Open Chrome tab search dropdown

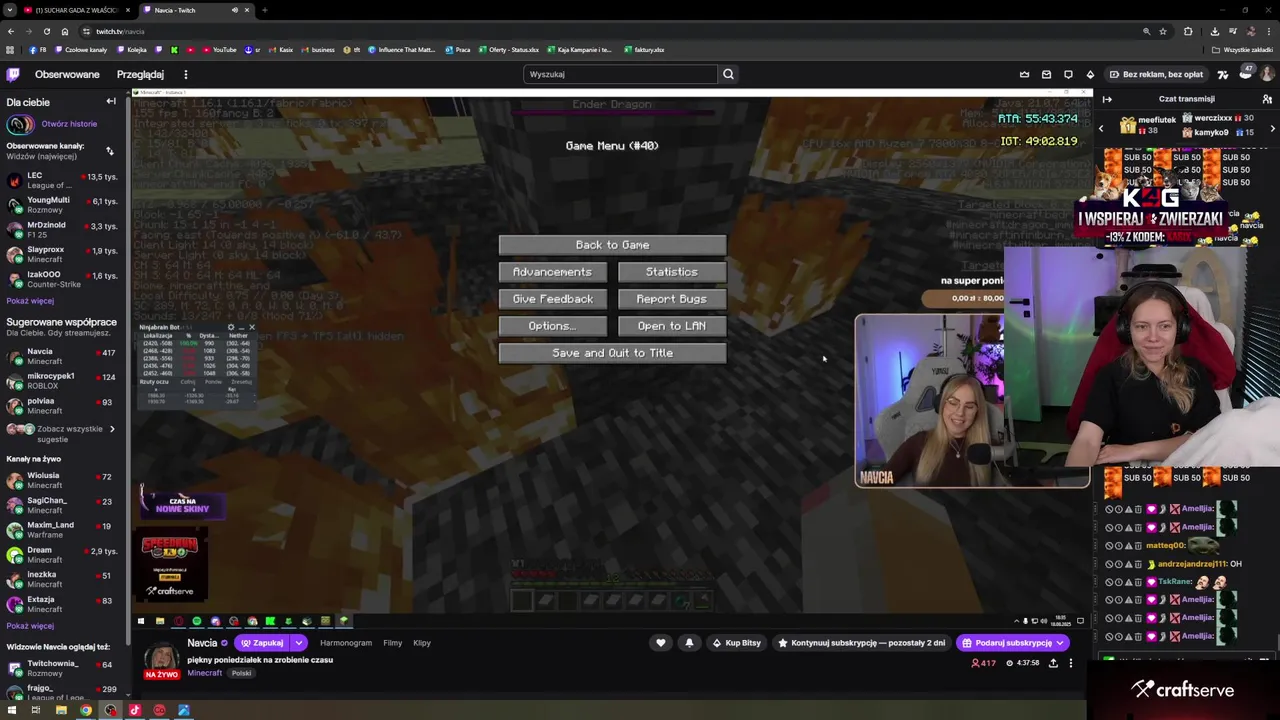pyautogui.click(x=9, y=10)
